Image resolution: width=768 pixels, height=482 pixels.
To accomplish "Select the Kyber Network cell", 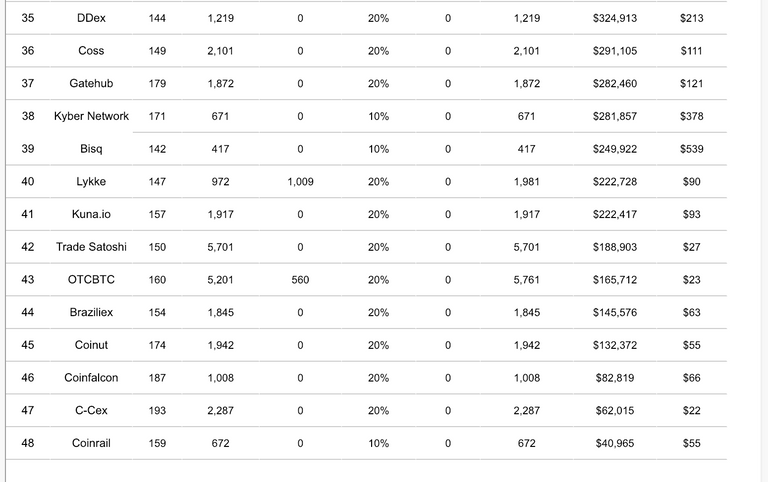I will [x=91, y=116].
